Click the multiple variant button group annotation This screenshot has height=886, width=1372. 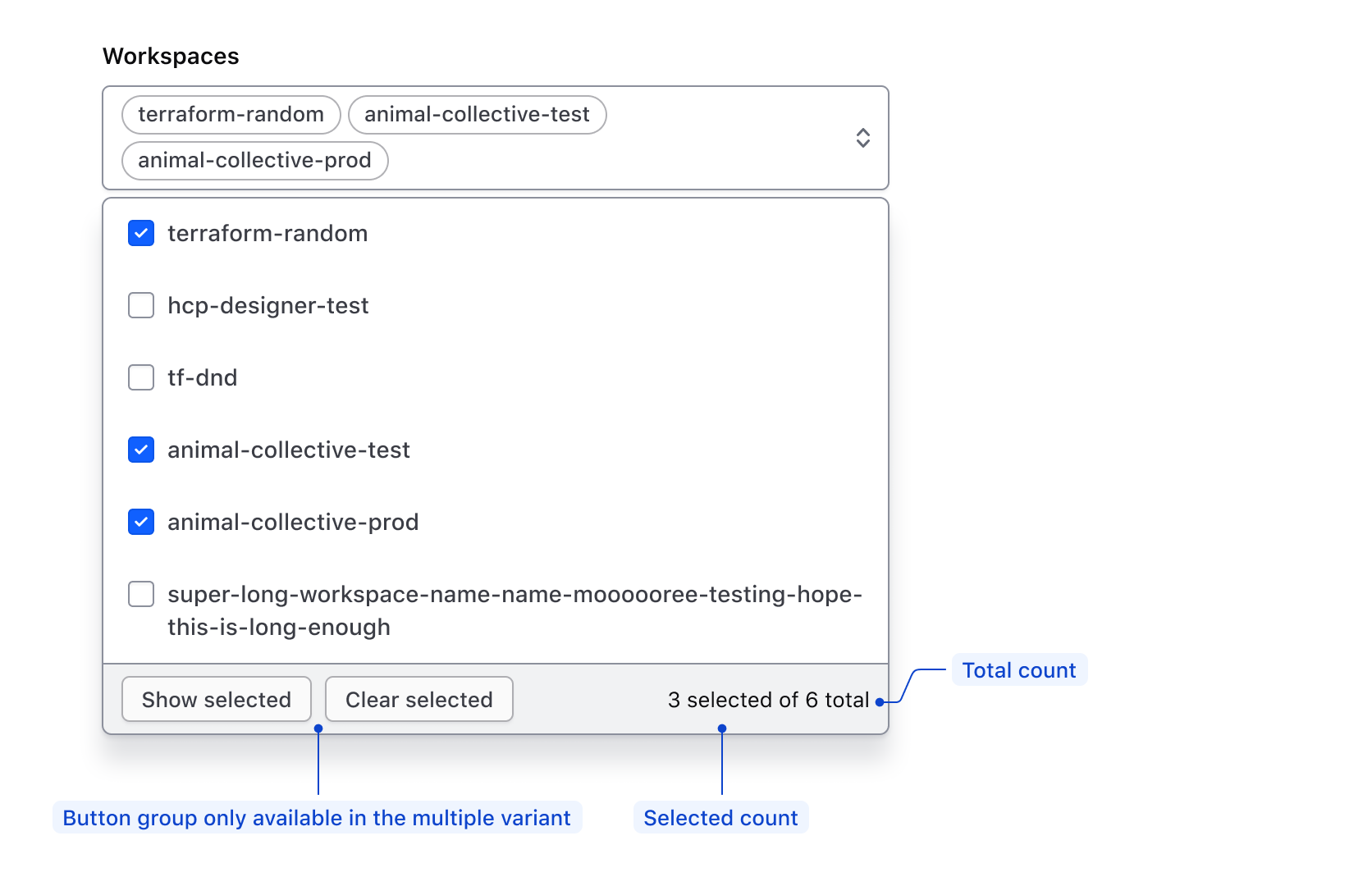tap(317, 817)
